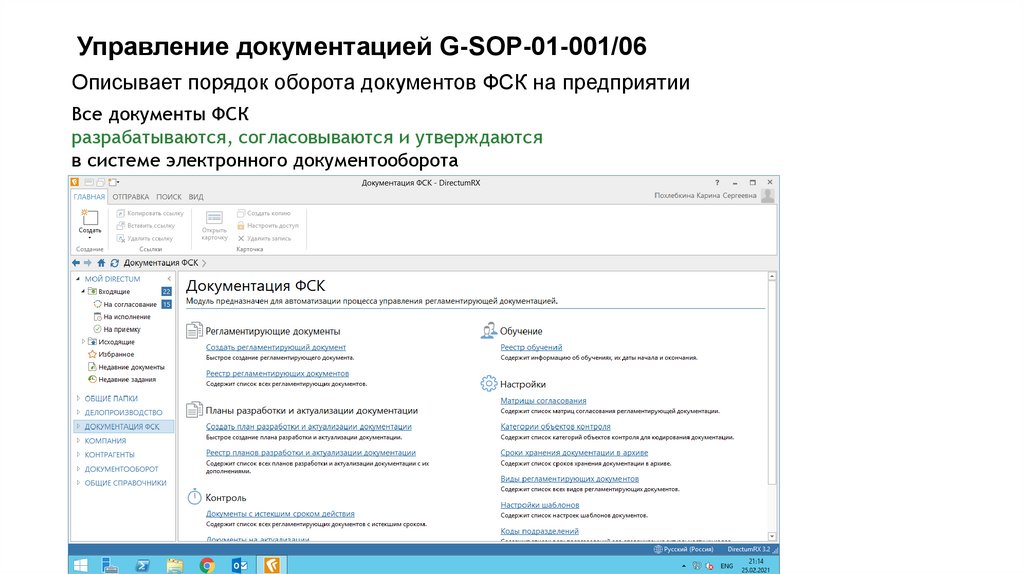Click Windows Start button on taskbar

80,566
